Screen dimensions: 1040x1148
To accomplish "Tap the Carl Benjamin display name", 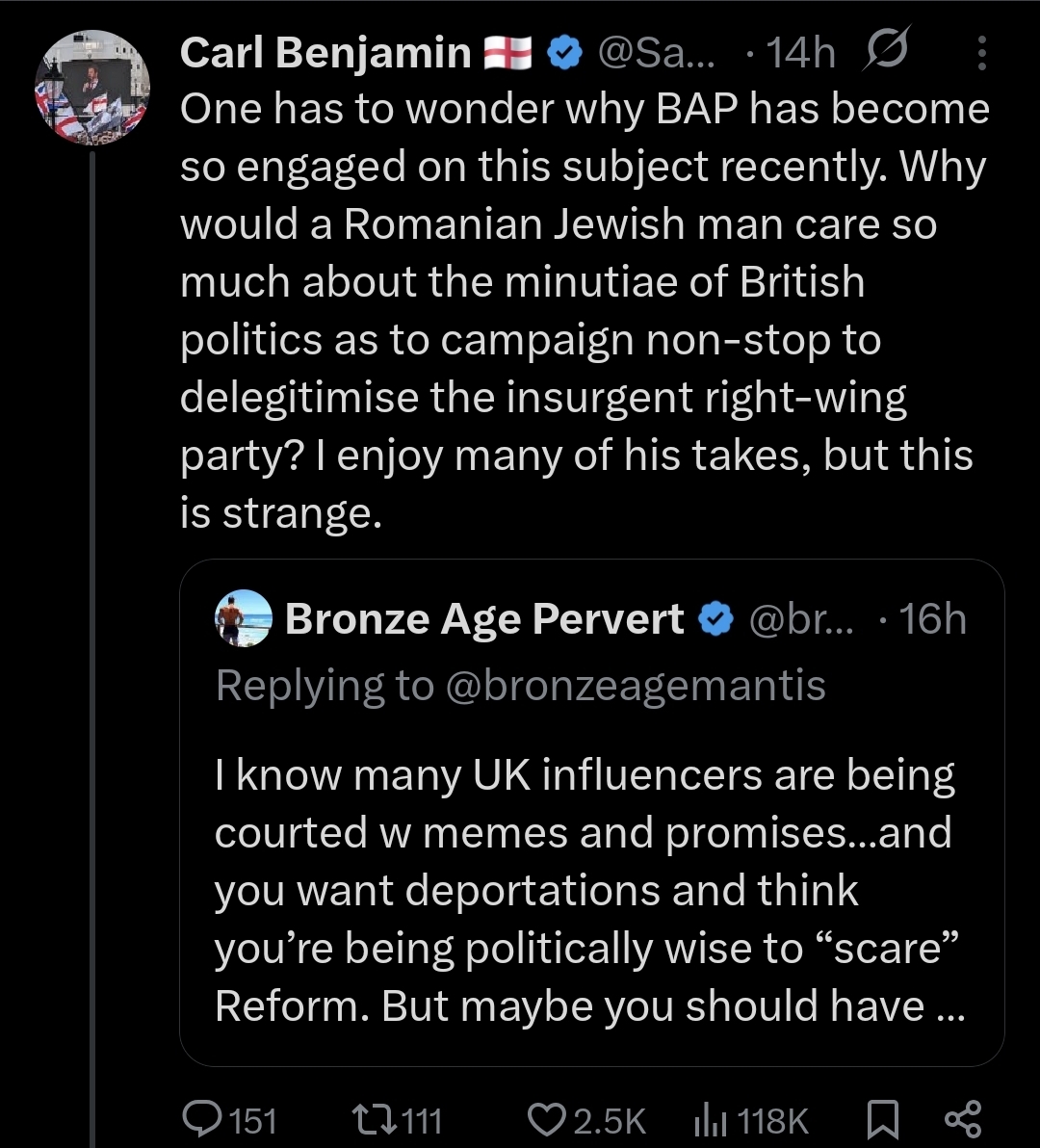I will [x=324, y=53].
